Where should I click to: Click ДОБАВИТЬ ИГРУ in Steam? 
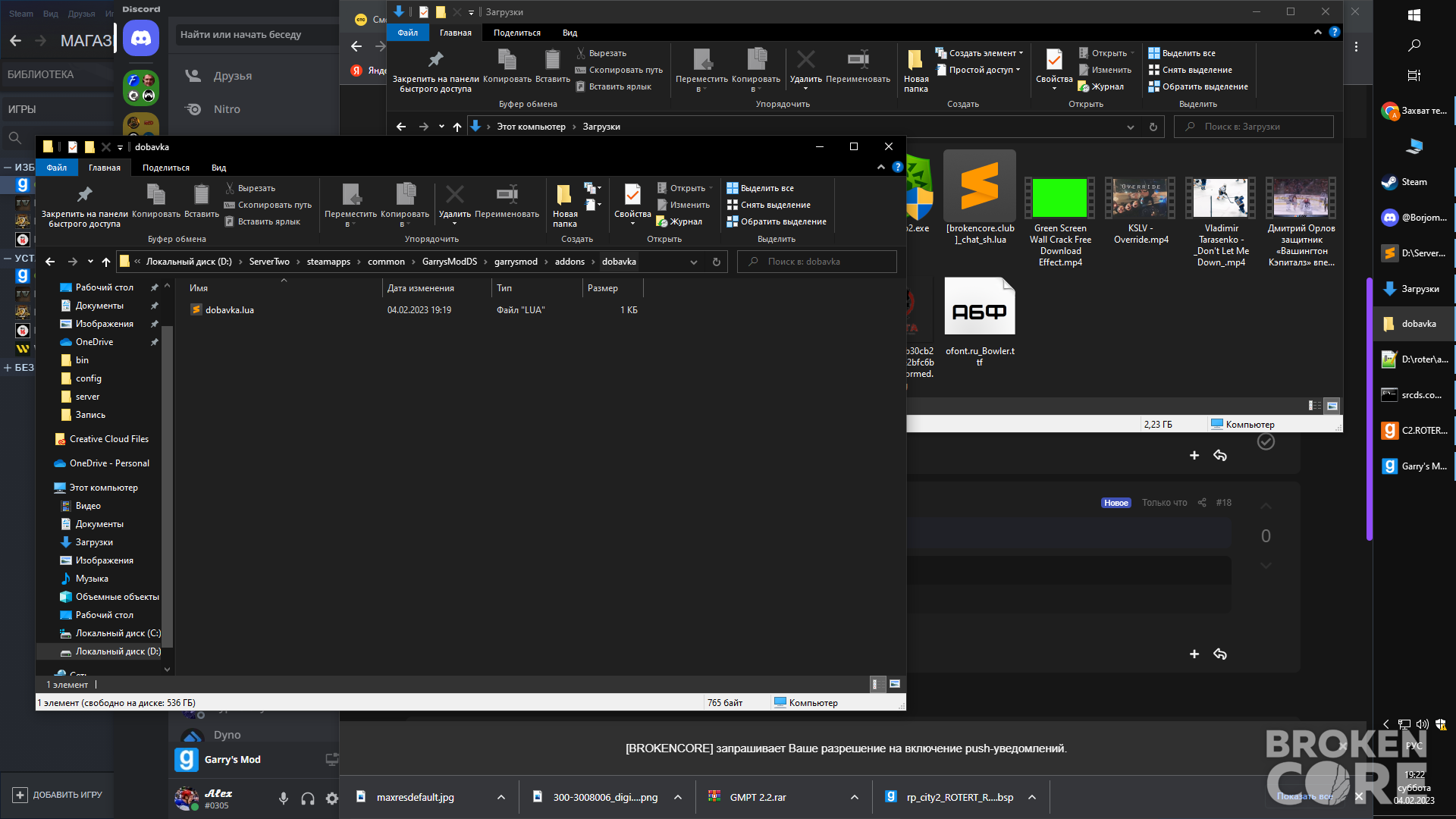point(58,795)
